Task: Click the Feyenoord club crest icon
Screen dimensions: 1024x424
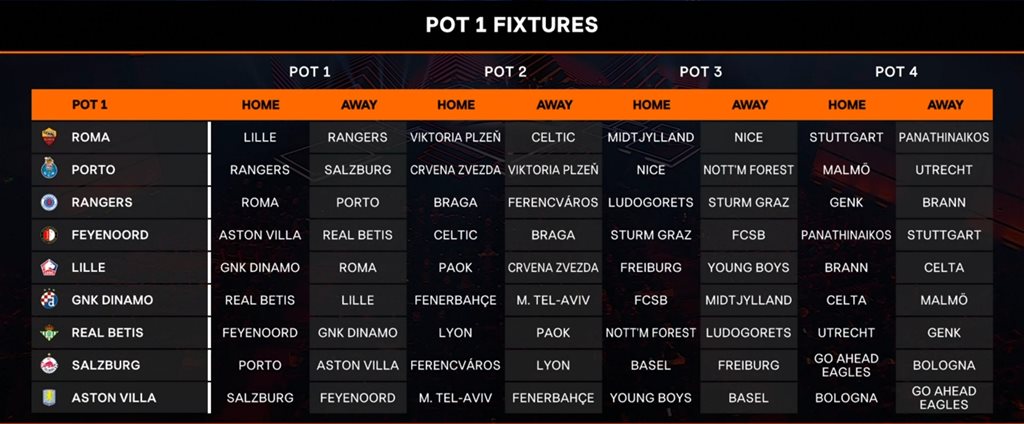Action: (49, 235)
